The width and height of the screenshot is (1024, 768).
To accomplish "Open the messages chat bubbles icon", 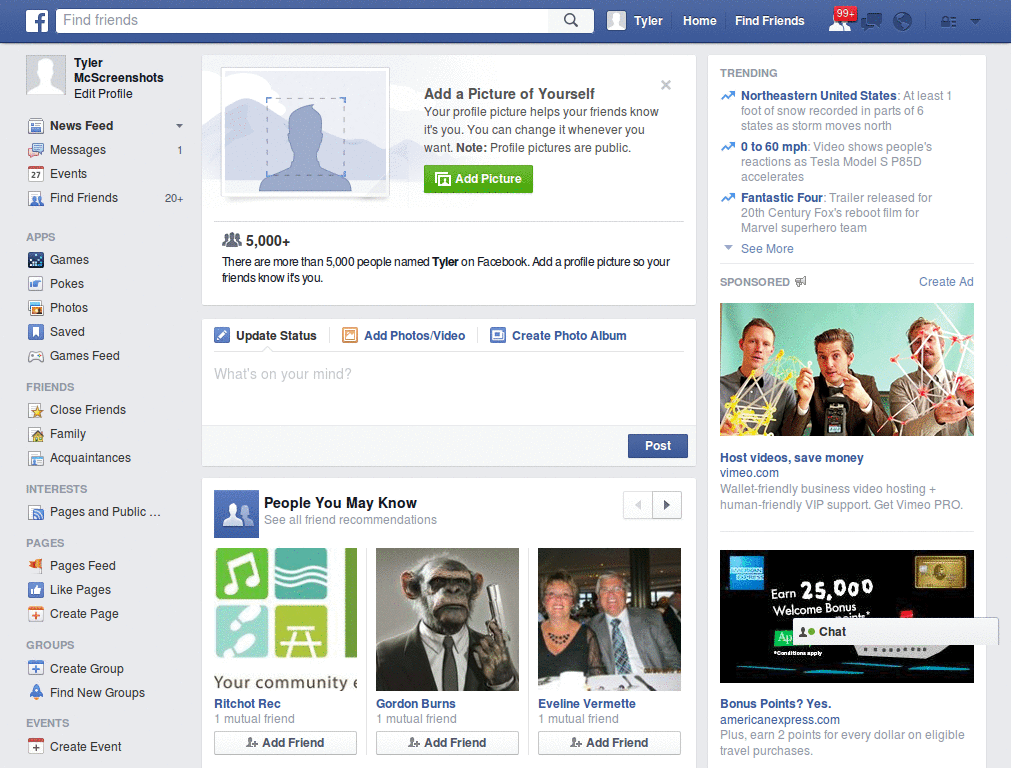I will [871, 22].
